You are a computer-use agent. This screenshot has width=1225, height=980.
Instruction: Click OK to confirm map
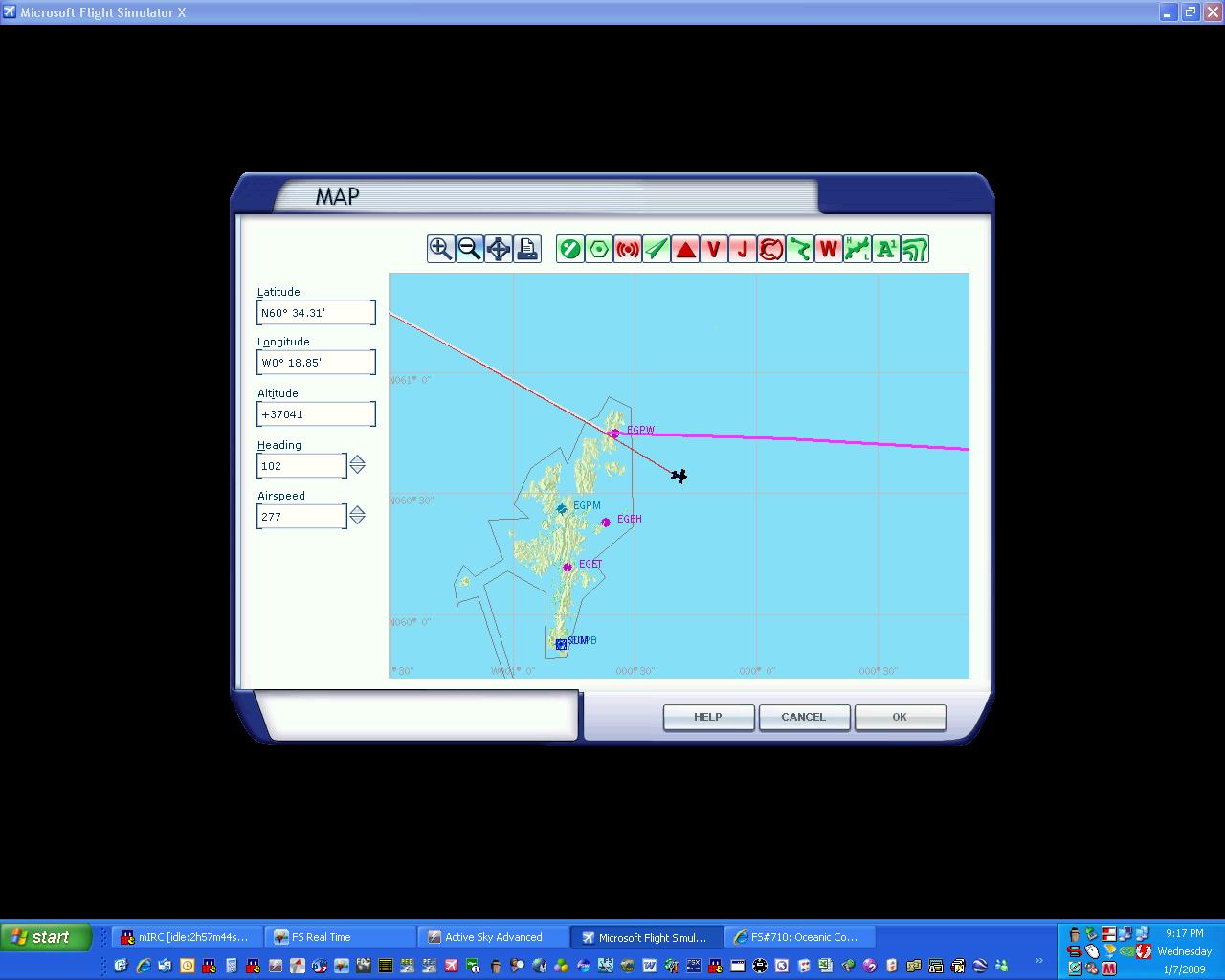(x=900, y=717)
